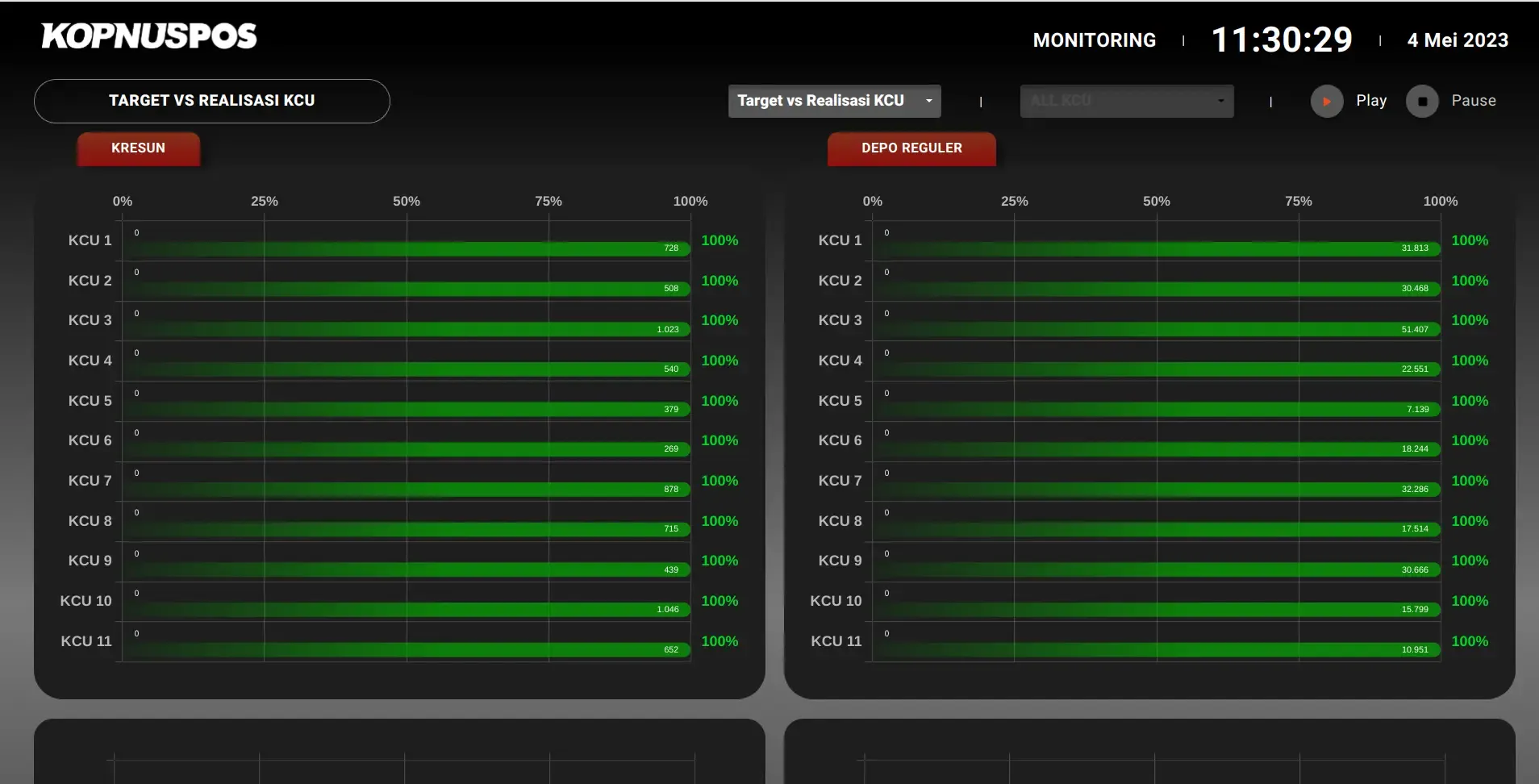The height and width of the screenshot is (784, 1539).
Task: Click the Play text label
Action: pyautogui.click(x=1371, y=101)
